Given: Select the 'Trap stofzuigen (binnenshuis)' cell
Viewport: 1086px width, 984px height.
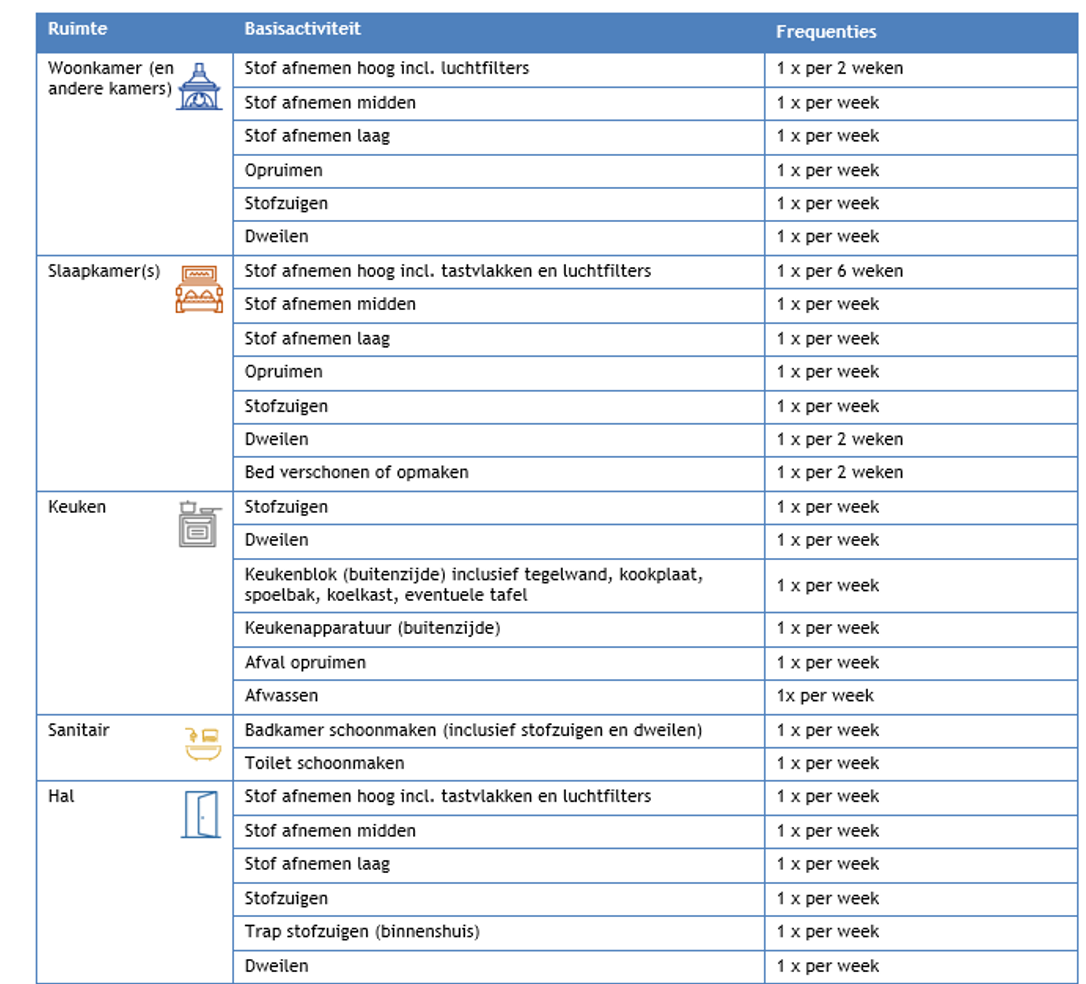Looking at the screenshot, I should click(x=362, y=931).
